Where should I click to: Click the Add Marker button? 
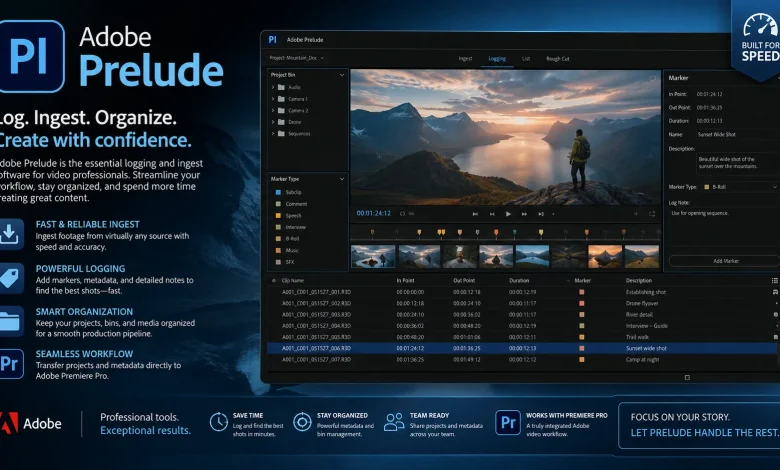(726, 261)
